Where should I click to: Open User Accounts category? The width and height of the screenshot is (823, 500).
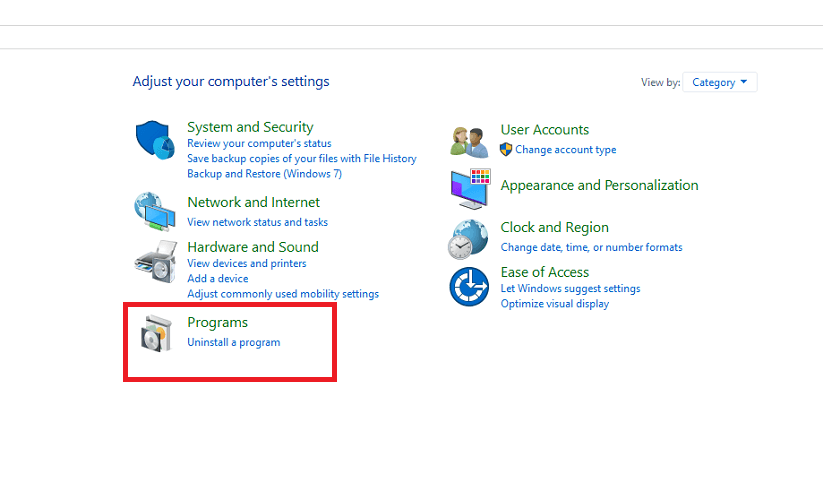(545, 130)
